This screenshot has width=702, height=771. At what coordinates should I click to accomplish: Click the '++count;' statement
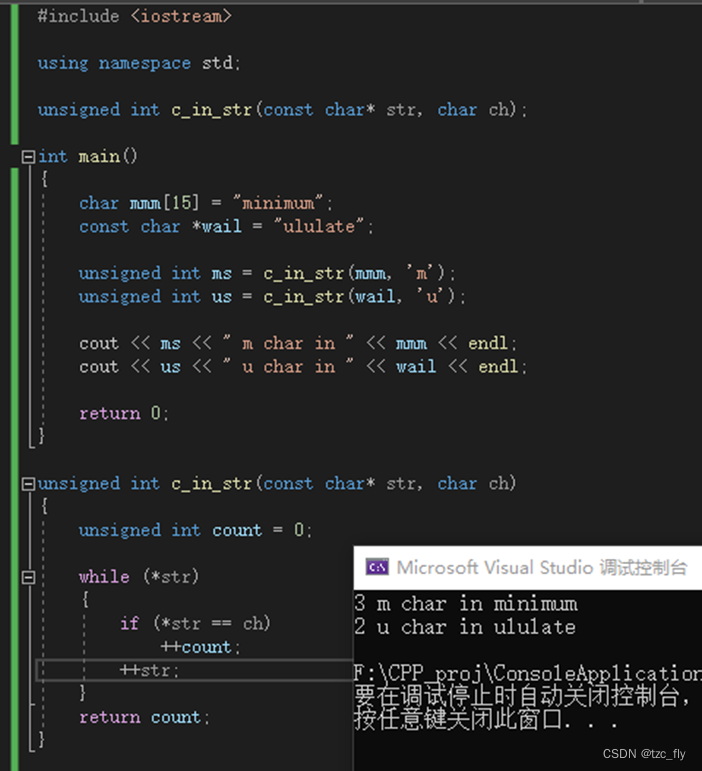coord(201,647)
